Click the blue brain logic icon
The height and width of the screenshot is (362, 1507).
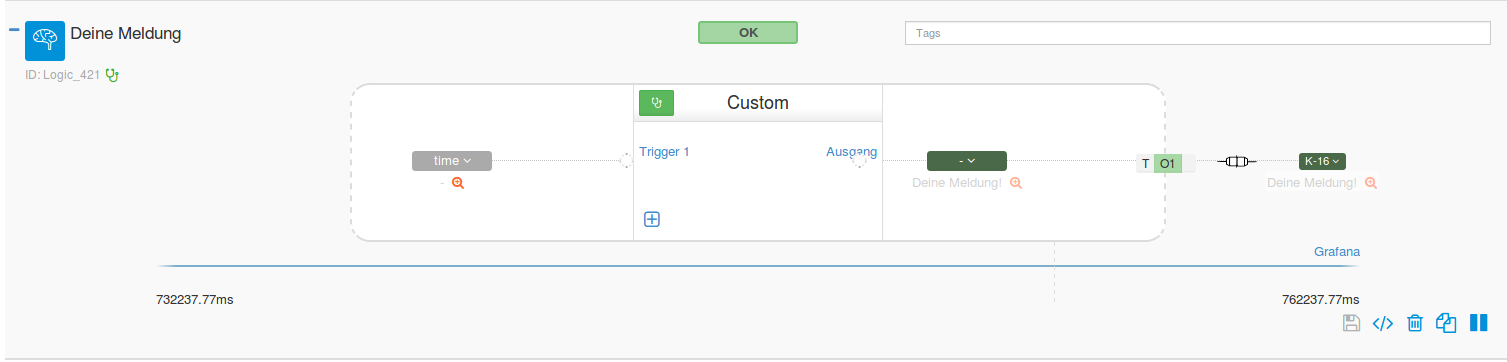point(44,40)
